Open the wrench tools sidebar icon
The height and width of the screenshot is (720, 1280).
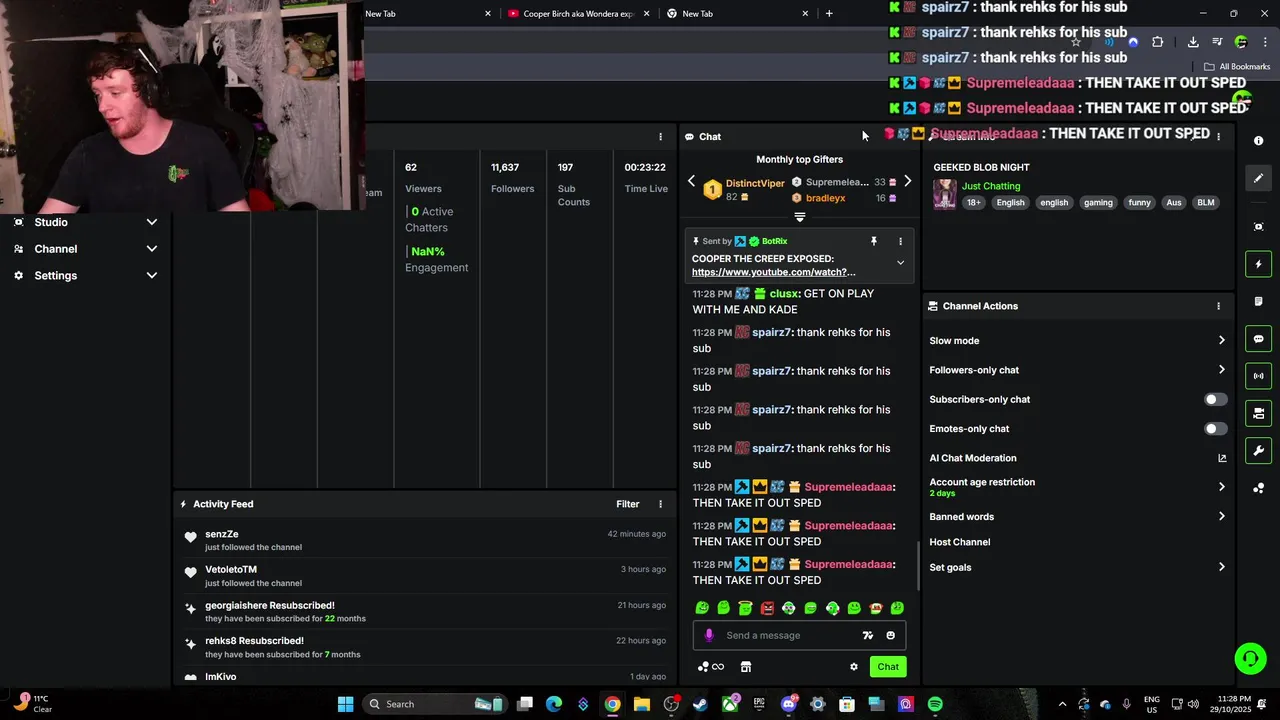coord(1258,450)
